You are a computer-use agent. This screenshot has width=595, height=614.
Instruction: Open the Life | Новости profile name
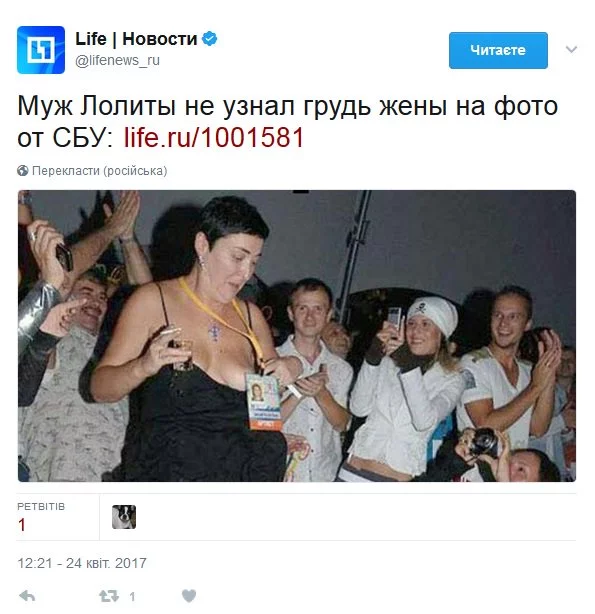click(x=136, y=39)
